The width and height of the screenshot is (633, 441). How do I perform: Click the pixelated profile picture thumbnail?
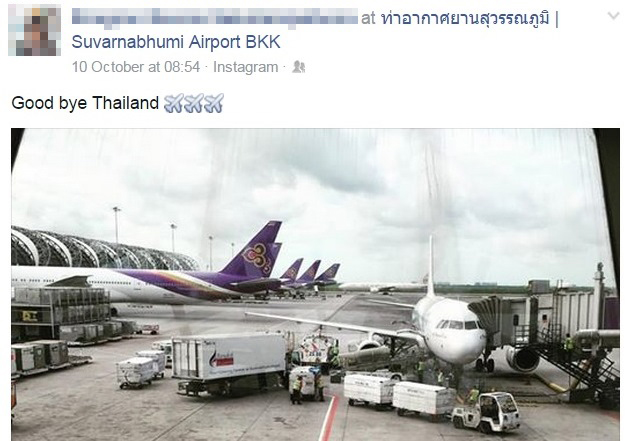(x=35, y=30)
